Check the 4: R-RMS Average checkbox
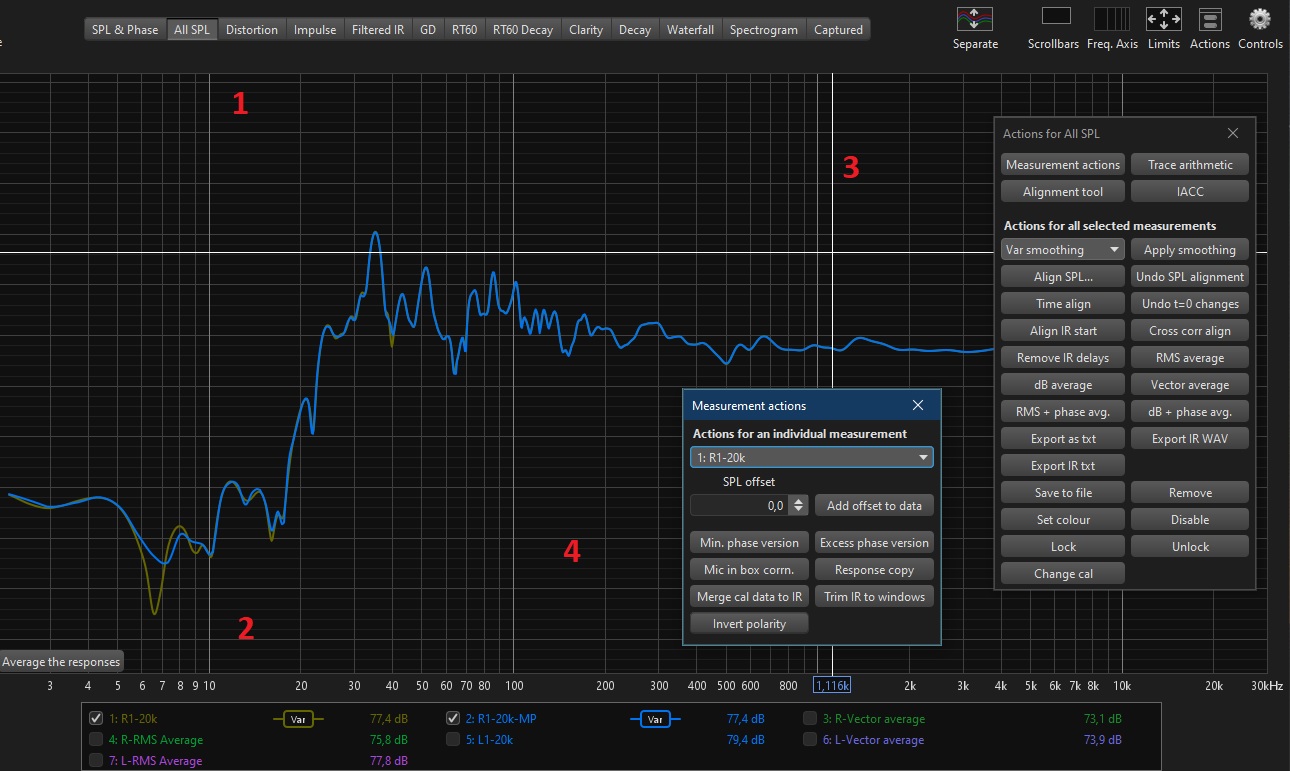This screenshot has height=771, width=1290. point(96,740)
